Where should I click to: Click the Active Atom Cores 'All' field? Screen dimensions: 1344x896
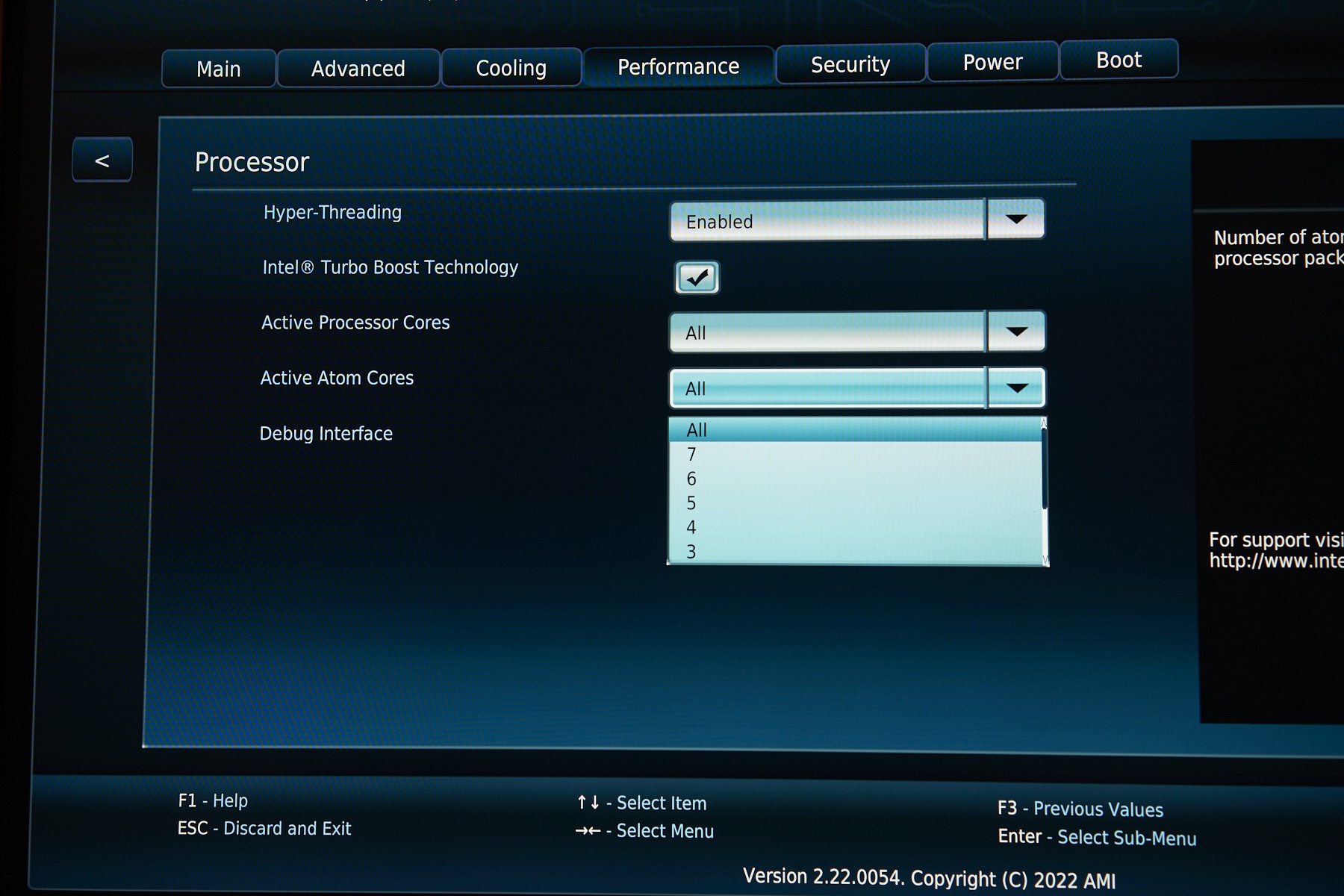click(x=827, y=388)
